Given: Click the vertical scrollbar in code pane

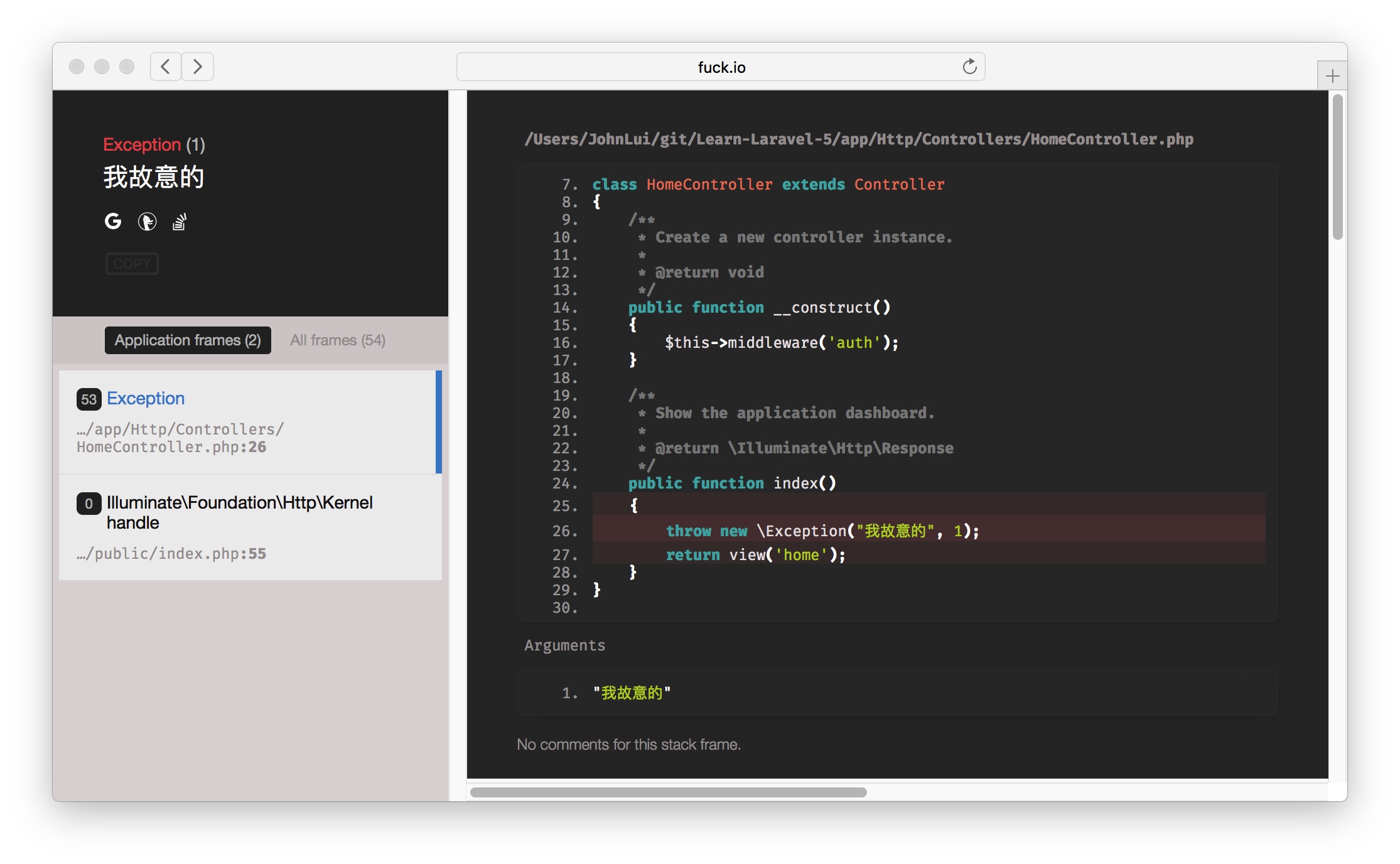Looking at the screenshot, I should pyautogui.click(x=1337, y=167).
